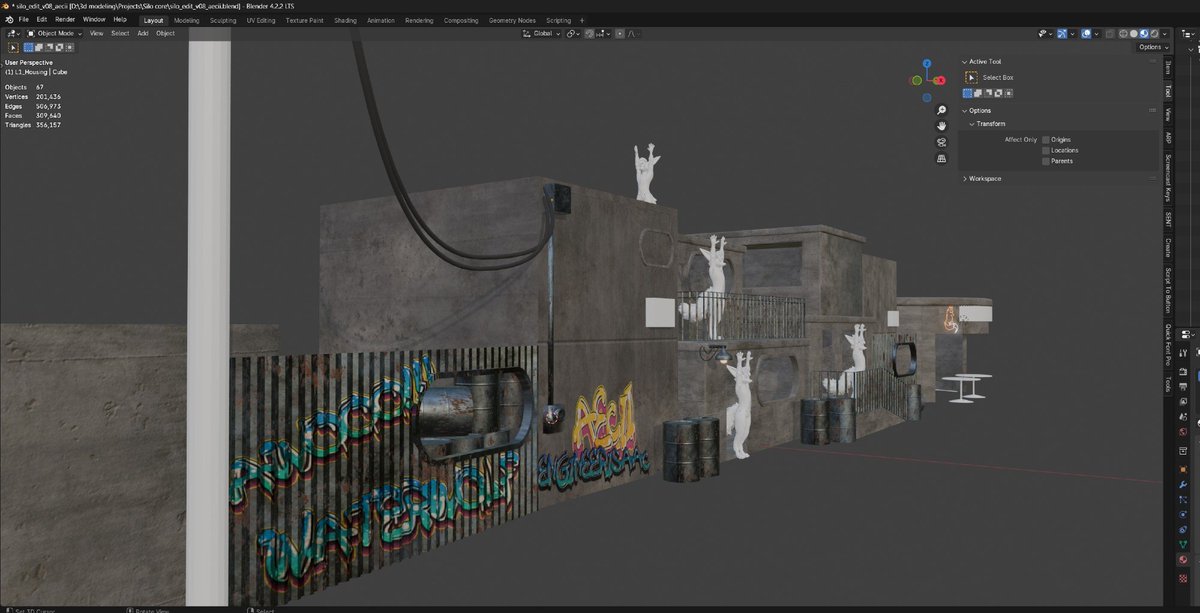Image resolution: width=1200 pixels, height=613 pixels.
Task: Toggle snapping magnet icon
Action: 590,33
